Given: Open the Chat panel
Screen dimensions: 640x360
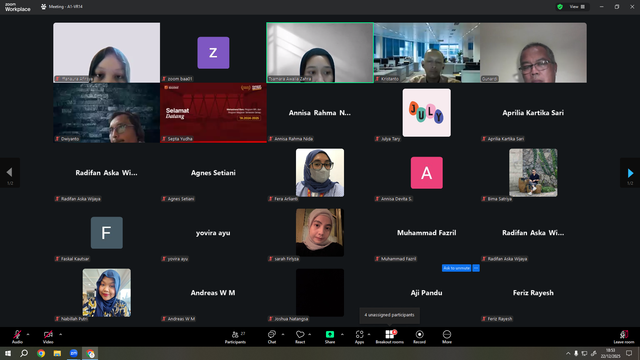Looking at the screenshot, I should coord(272,337).
